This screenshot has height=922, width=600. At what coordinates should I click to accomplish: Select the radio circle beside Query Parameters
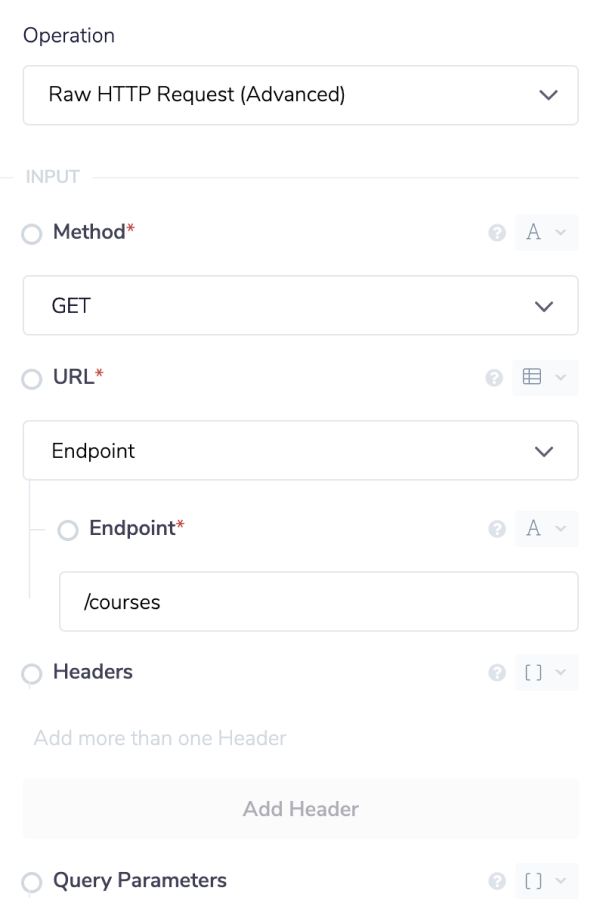pos(32,883)
